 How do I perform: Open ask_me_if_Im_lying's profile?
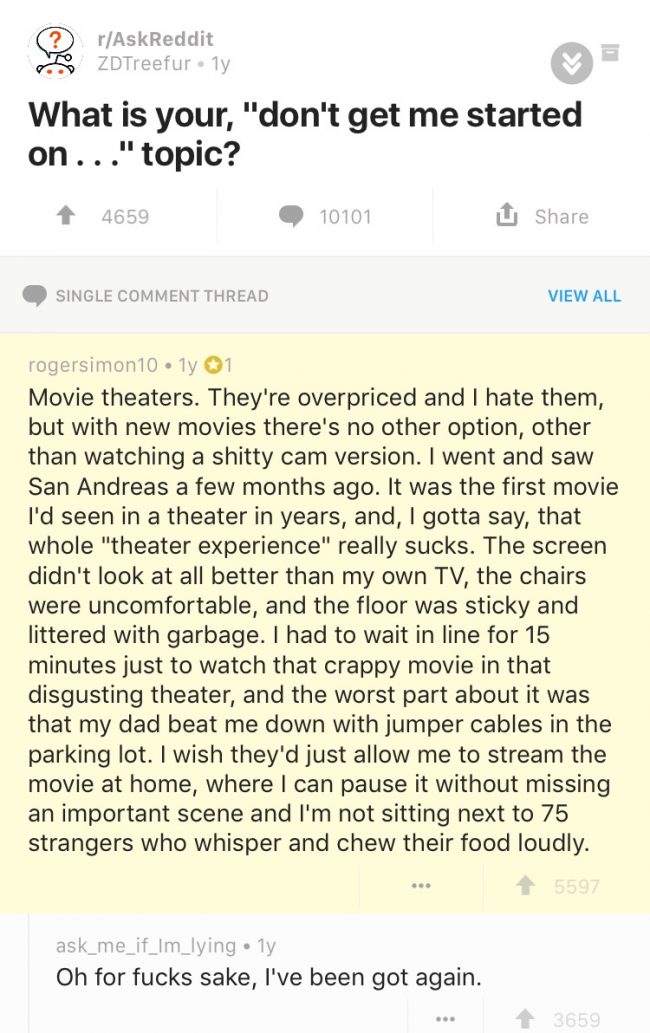click(x=146, y=946)
